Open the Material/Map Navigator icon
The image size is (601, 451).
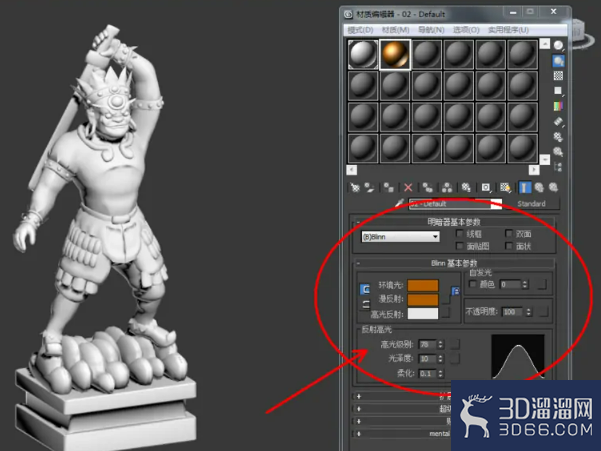[x=558, y=167]
